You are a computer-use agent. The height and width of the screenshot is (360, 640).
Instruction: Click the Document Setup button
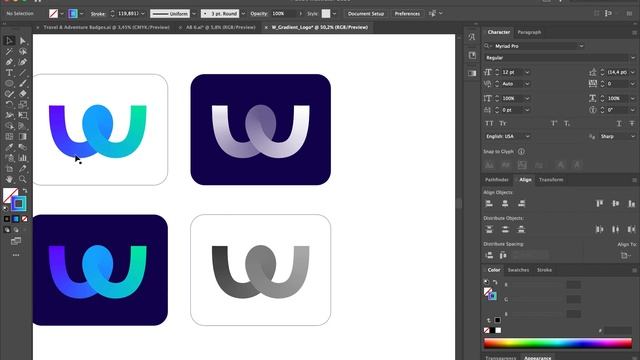[x=366, y=13]
